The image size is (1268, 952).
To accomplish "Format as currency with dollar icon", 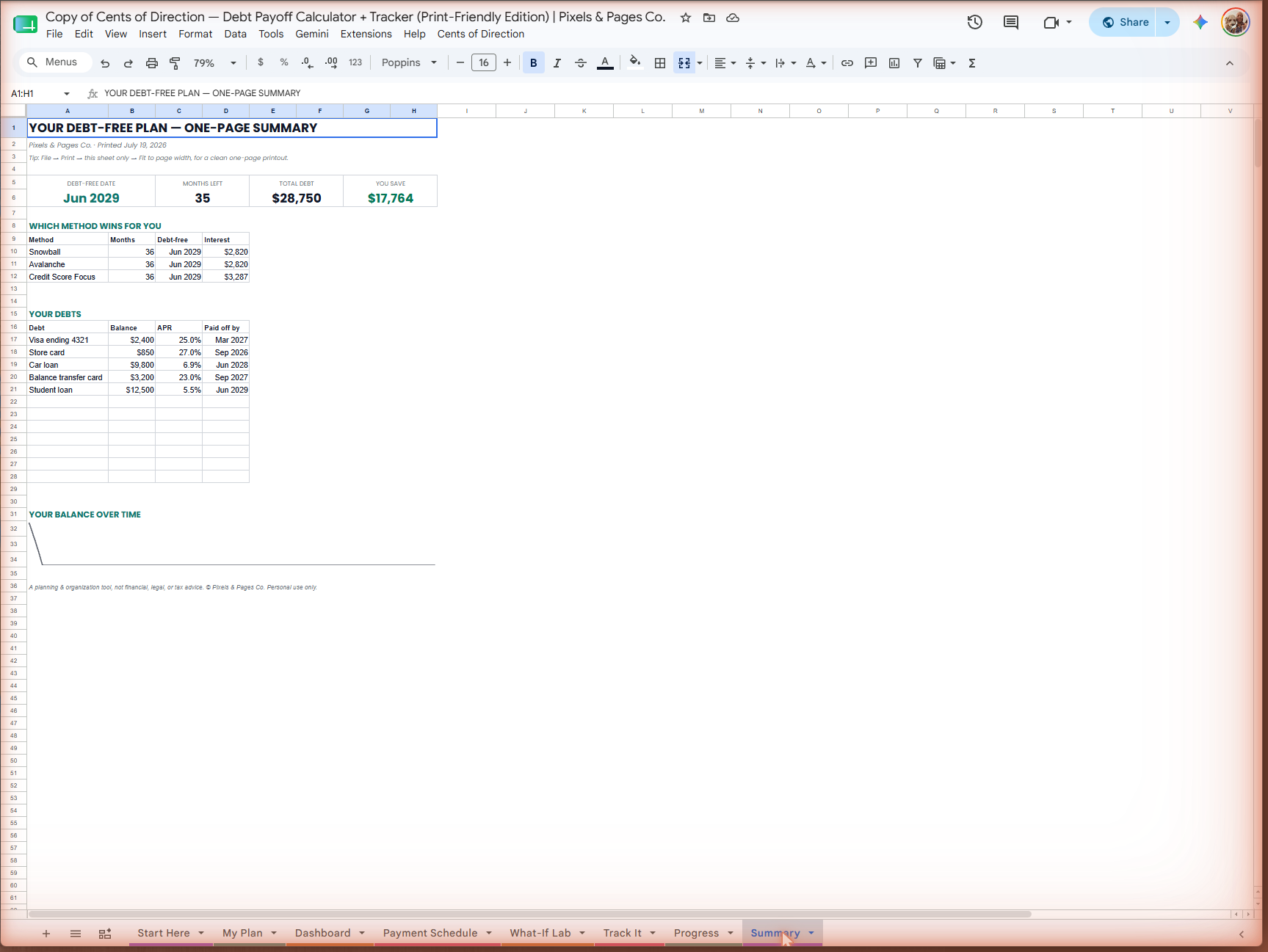I will pyautogui.click(x=261, y=62).
